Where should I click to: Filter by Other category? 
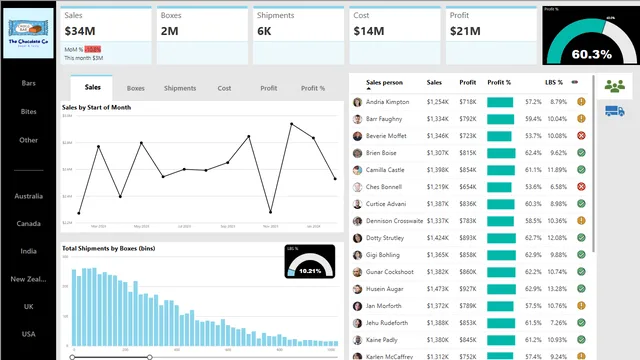click(28, 140)
